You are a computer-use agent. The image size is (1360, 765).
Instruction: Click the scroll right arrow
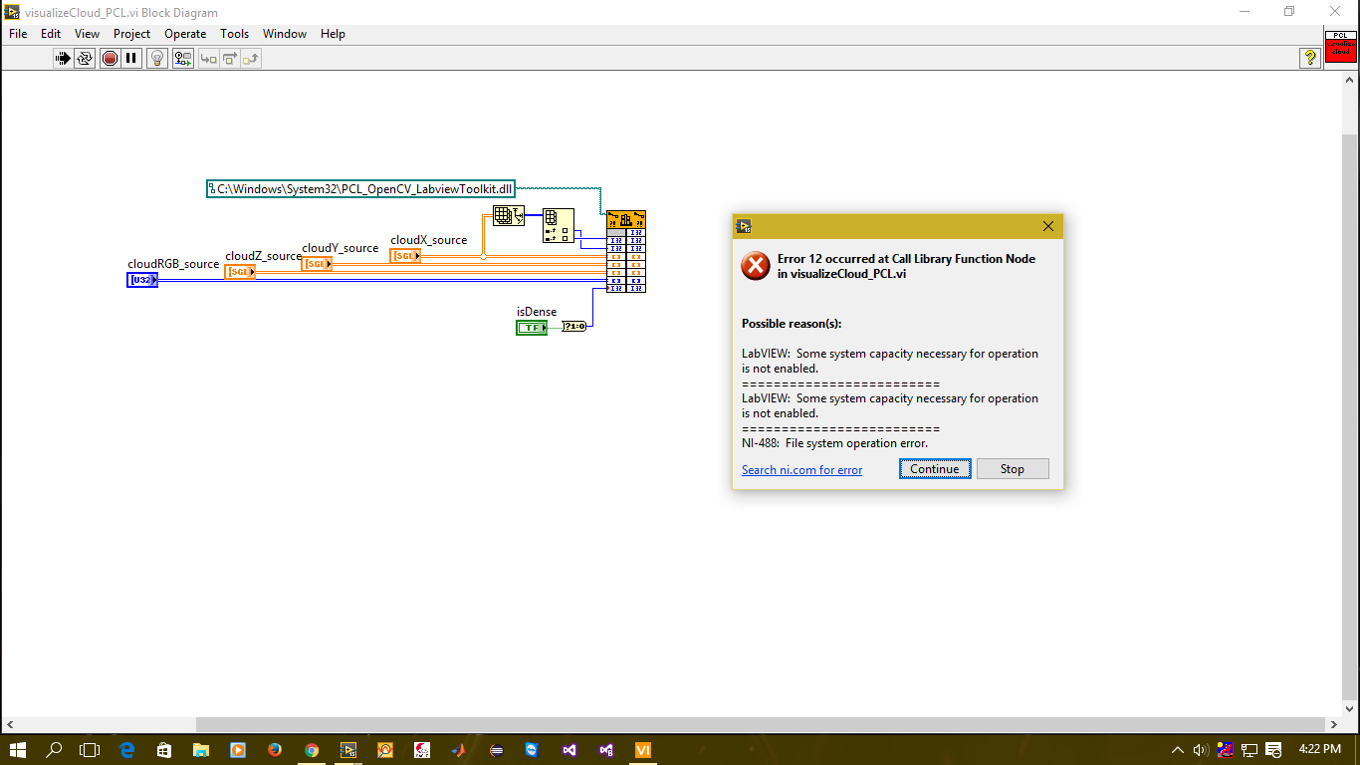[x=1334, y=724]
